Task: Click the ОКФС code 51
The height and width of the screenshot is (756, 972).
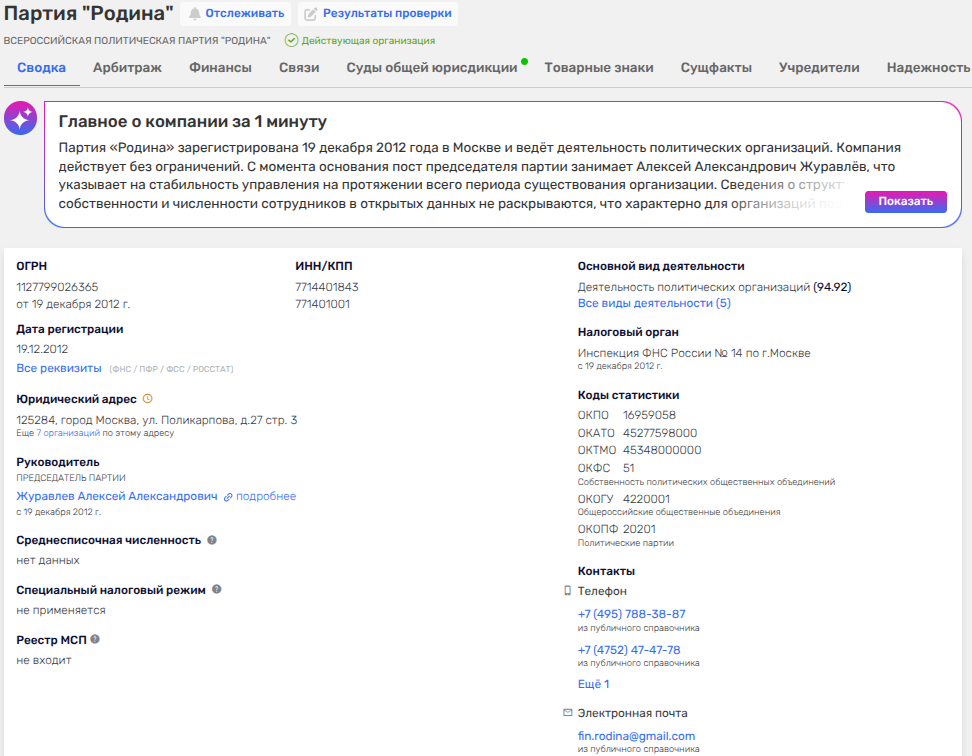Action: (629, 468)
